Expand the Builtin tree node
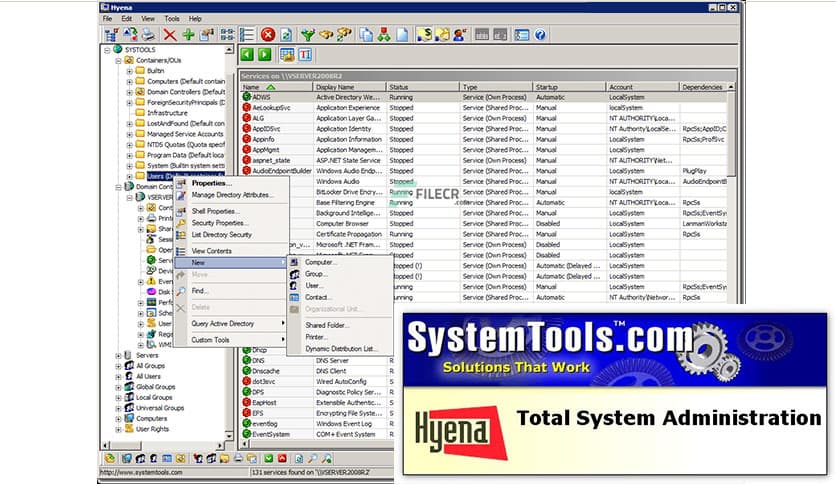The height and width of the screenshot is (484, 836). [x=129, y=71]
